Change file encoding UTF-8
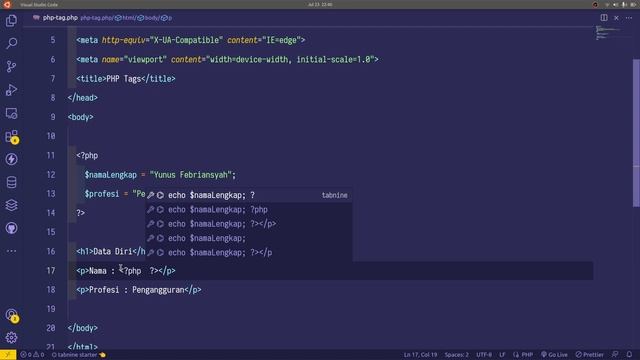The width and height of the screenshot is (640, 360). point(484,355)
